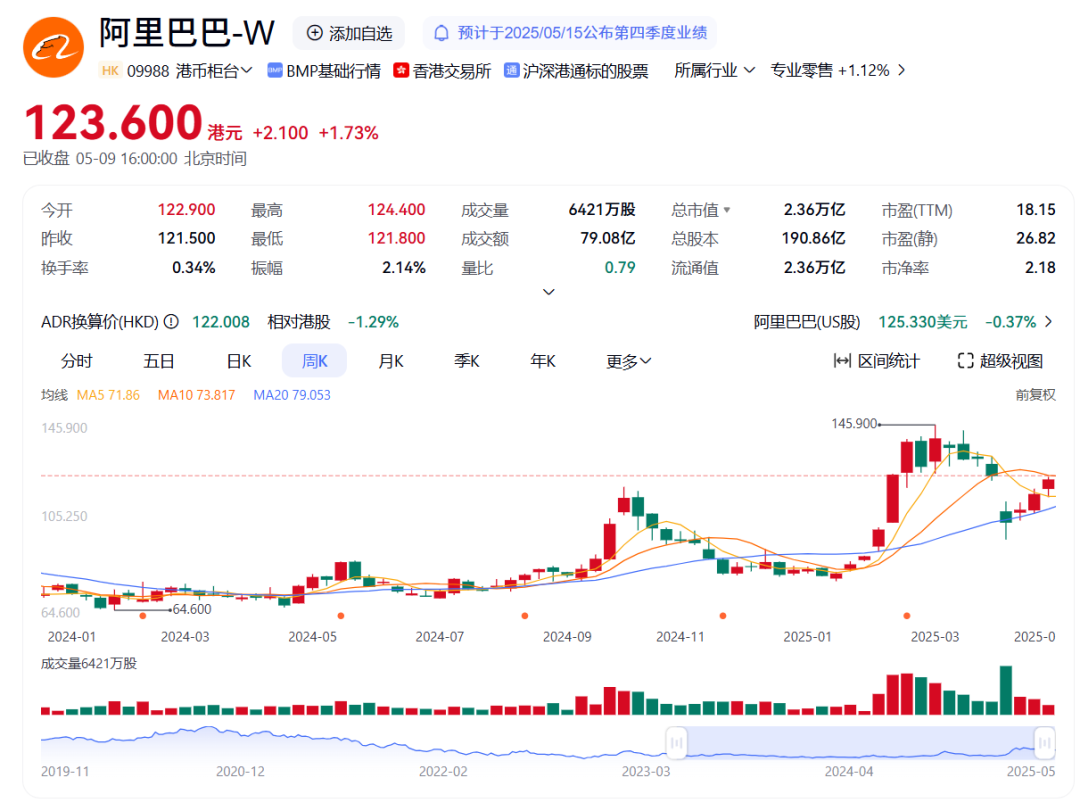This screenshot has height=811, width=1080.
Task: Click the ADR换算价 info circle icon
Action: pyautogui.click(x=172, y=322)
